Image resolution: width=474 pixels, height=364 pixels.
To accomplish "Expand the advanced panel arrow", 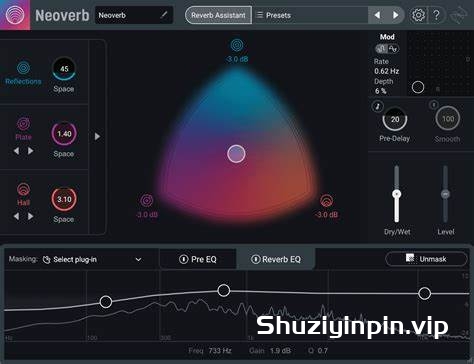I will tap(97, 137).
